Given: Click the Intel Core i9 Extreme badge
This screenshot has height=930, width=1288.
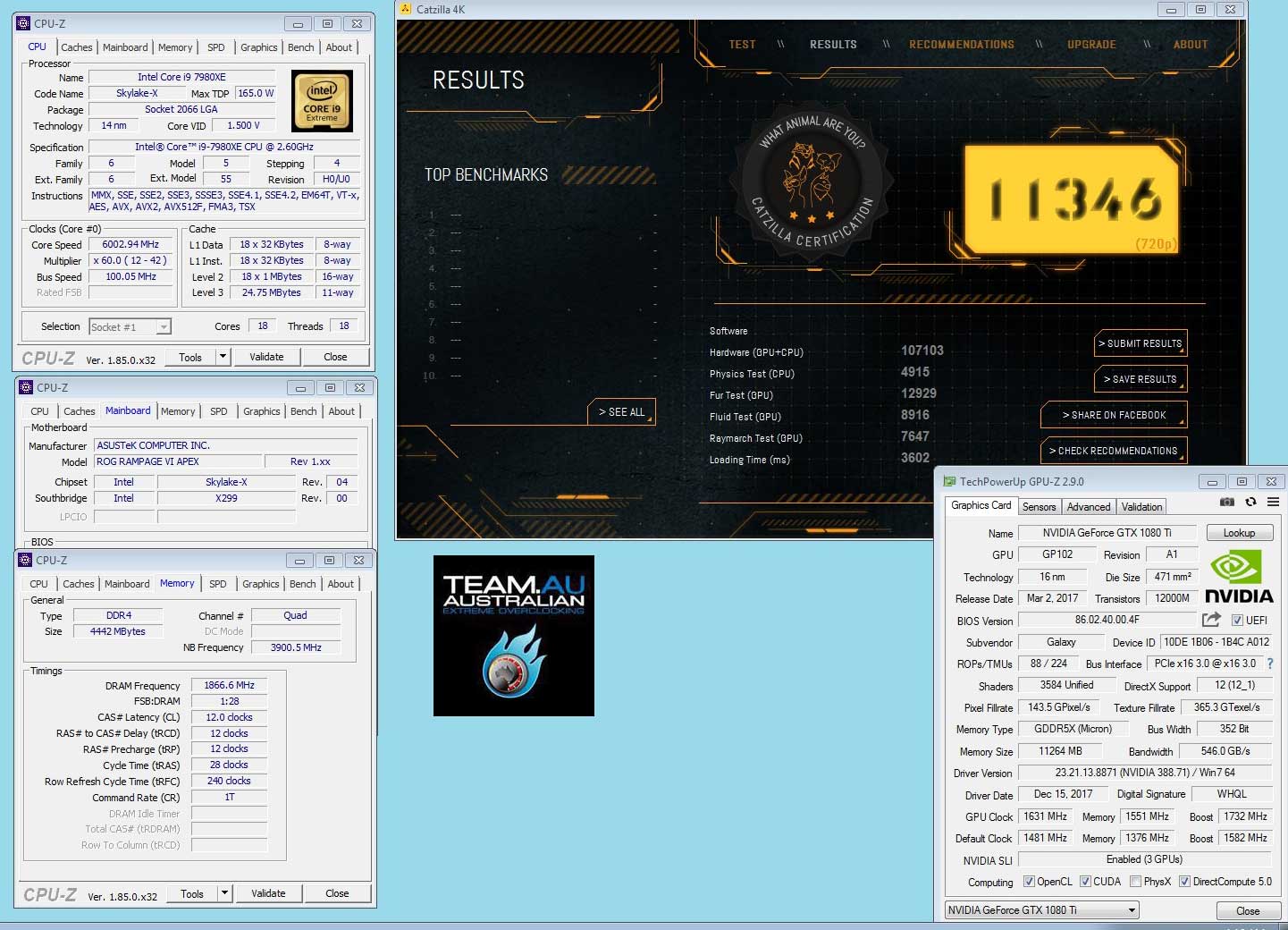Looking at the screenshot, I should (x=322, y=101).
